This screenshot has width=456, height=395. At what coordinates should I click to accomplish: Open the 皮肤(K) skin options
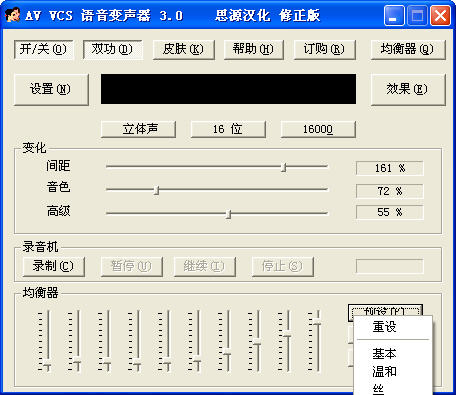coord(183,50)
